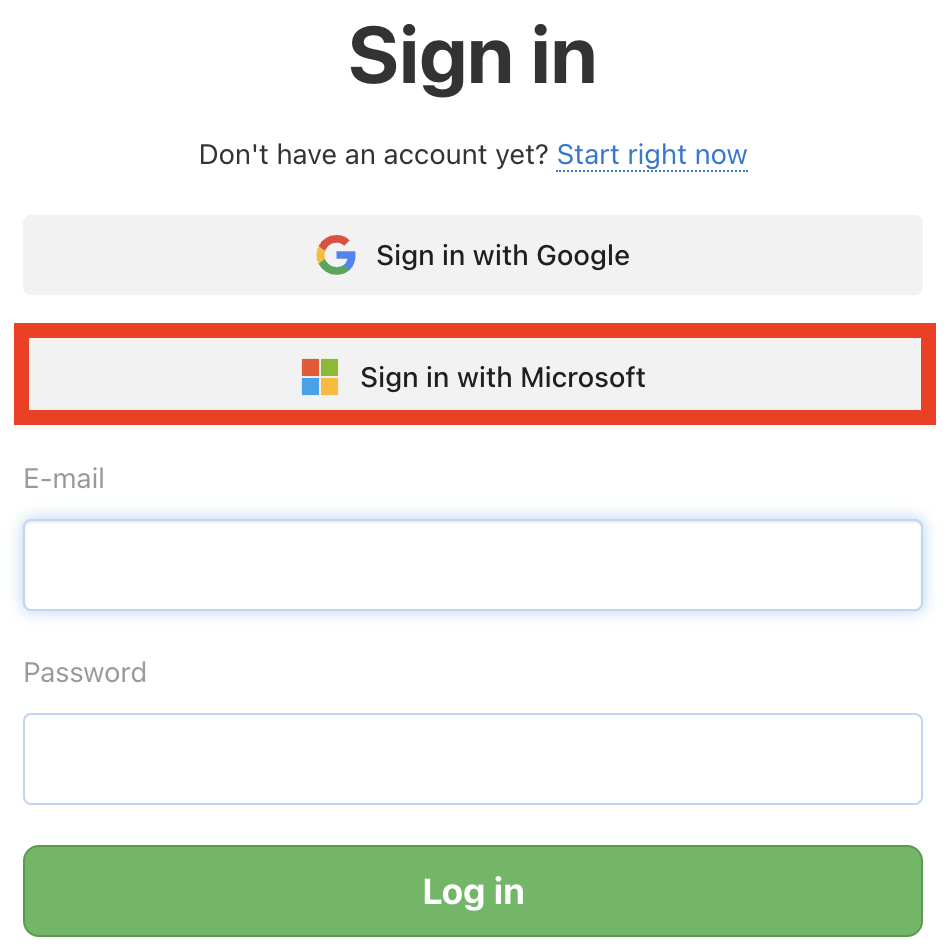Screen dimensions: 950x952
Task: Select the yellow square in the Microsoft logo
Action: pyautogui.click(x=329, y=386)
